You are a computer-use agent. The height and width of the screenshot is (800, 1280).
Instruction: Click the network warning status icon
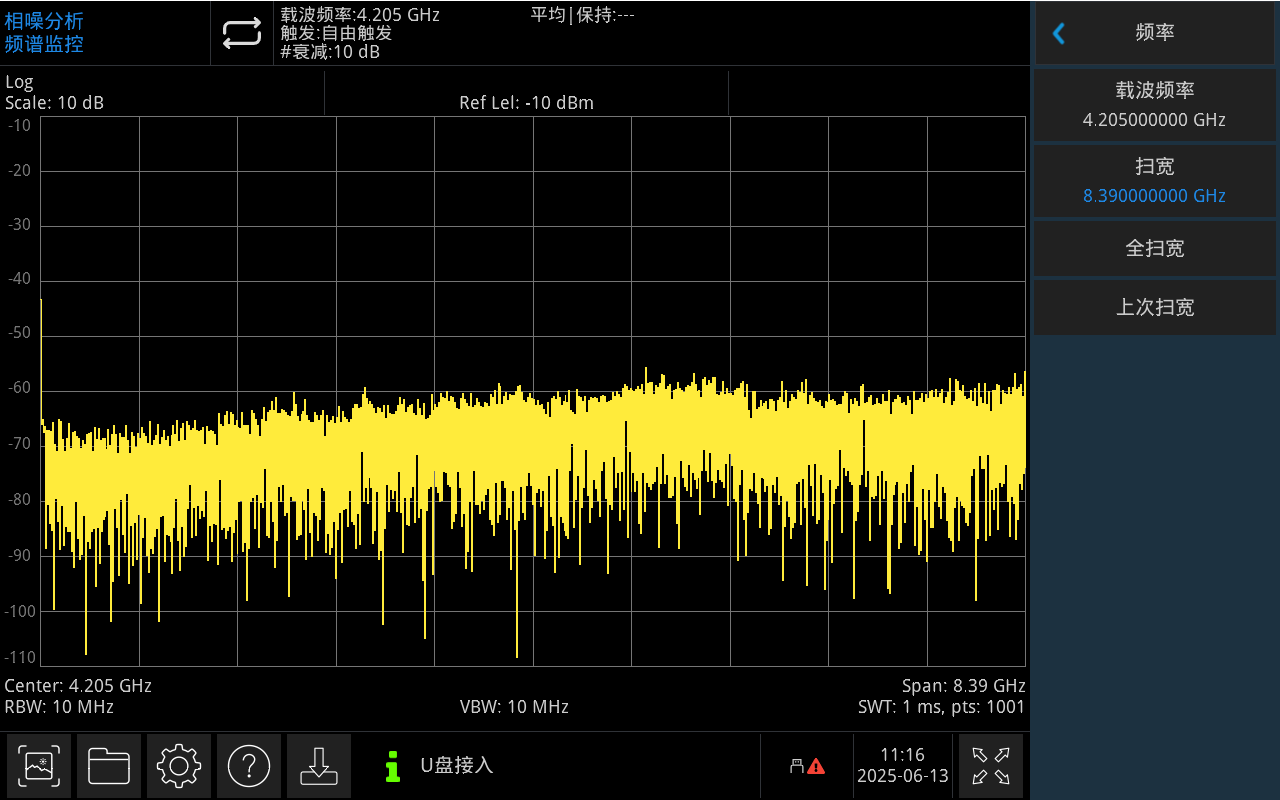click(807, 766)
